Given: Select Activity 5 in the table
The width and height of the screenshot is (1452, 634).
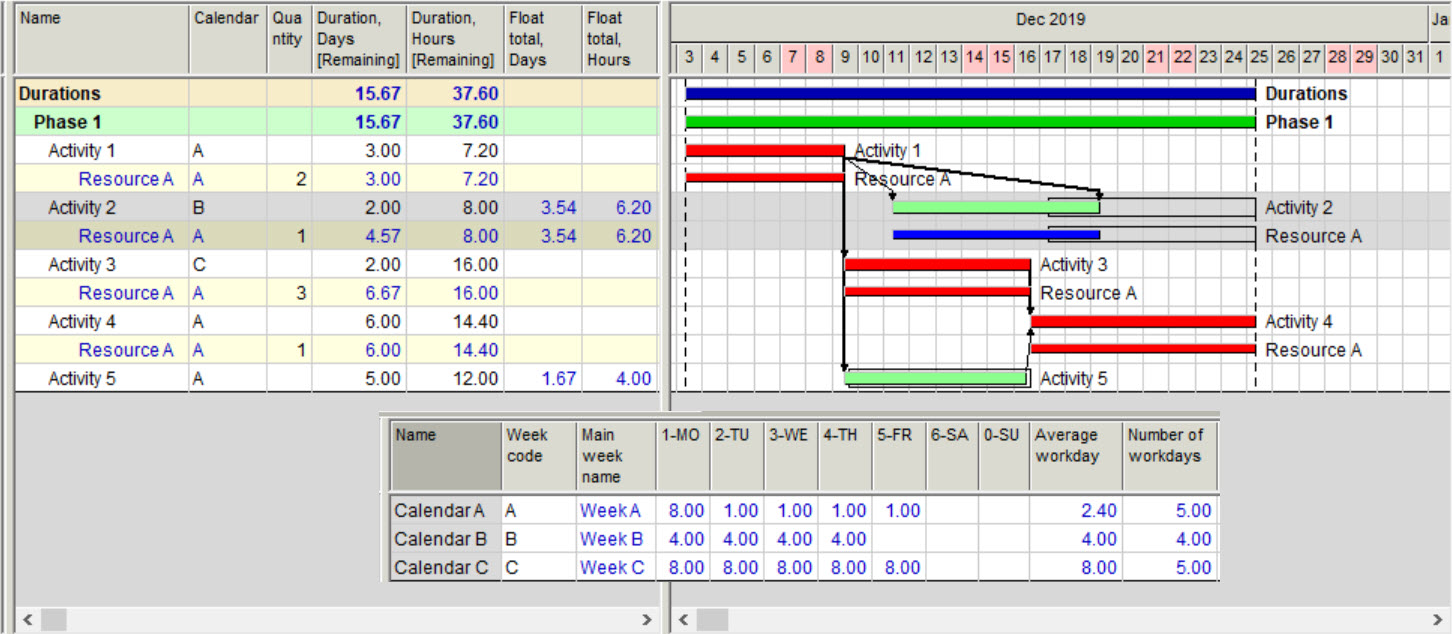Looking at the screenshot, I should (x=82, y=379).
